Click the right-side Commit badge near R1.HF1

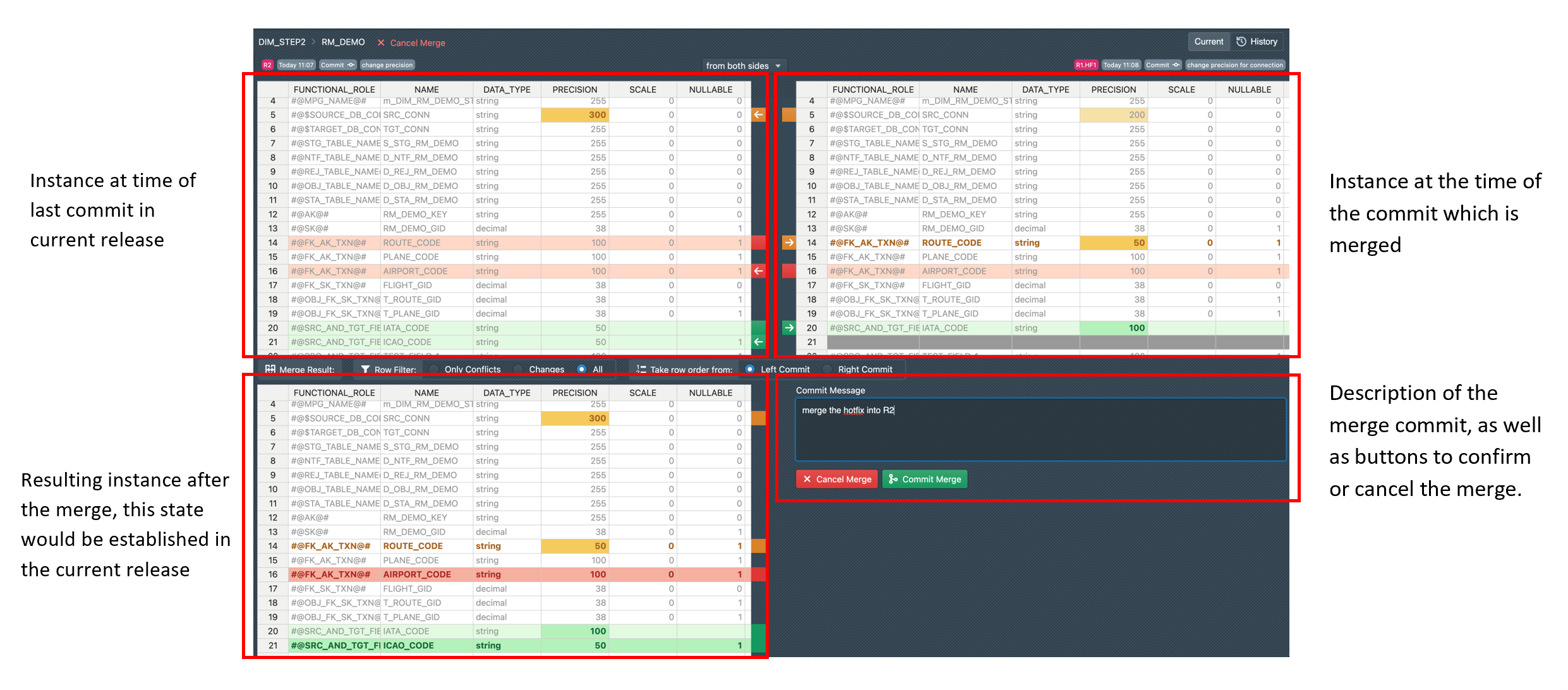[1162, 65]
